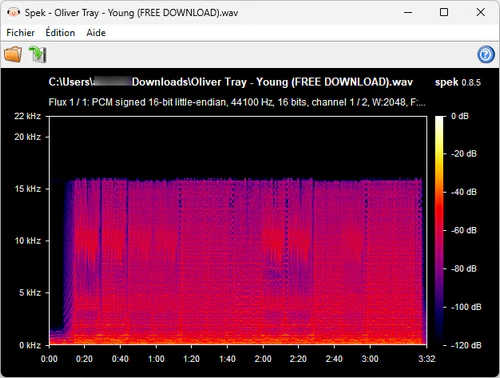Maximize the Spek window

[x=444, y=13]
